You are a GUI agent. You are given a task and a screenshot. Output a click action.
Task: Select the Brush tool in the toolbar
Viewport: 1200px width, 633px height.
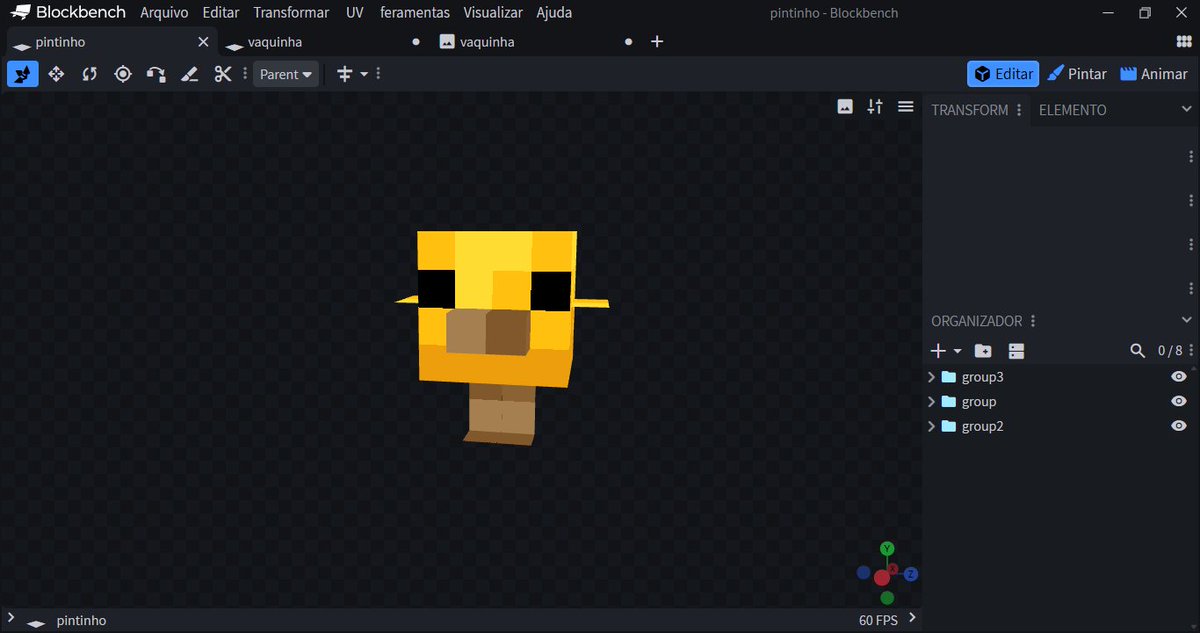pos(189,73)
